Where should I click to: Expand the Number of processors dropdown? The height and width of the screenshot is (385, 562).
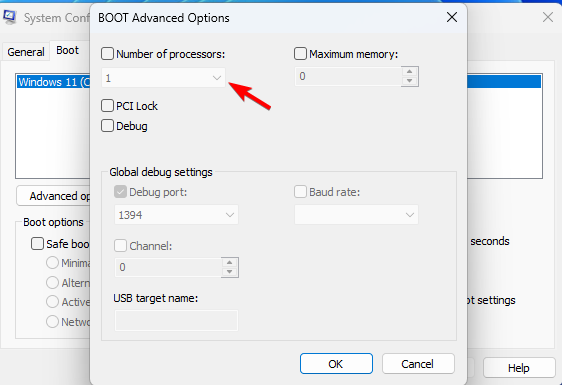click(x=163, y=77)
